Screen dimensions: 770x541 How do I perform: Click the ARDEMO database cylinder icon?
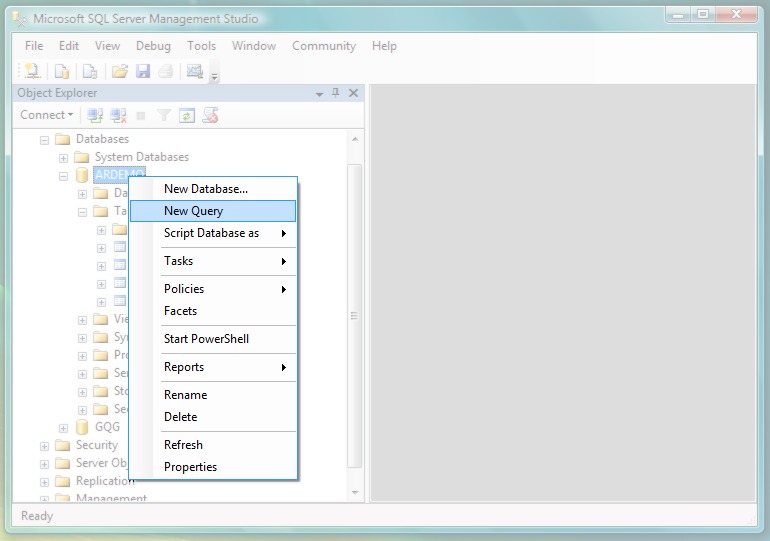click(82, 175)
